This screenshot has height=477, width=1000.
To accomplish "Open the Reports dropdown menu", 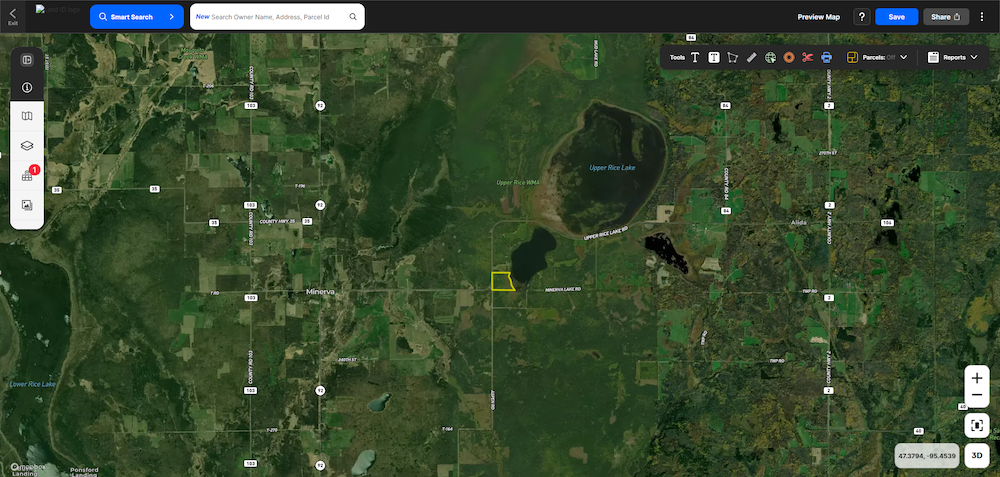I will (973, 58).
